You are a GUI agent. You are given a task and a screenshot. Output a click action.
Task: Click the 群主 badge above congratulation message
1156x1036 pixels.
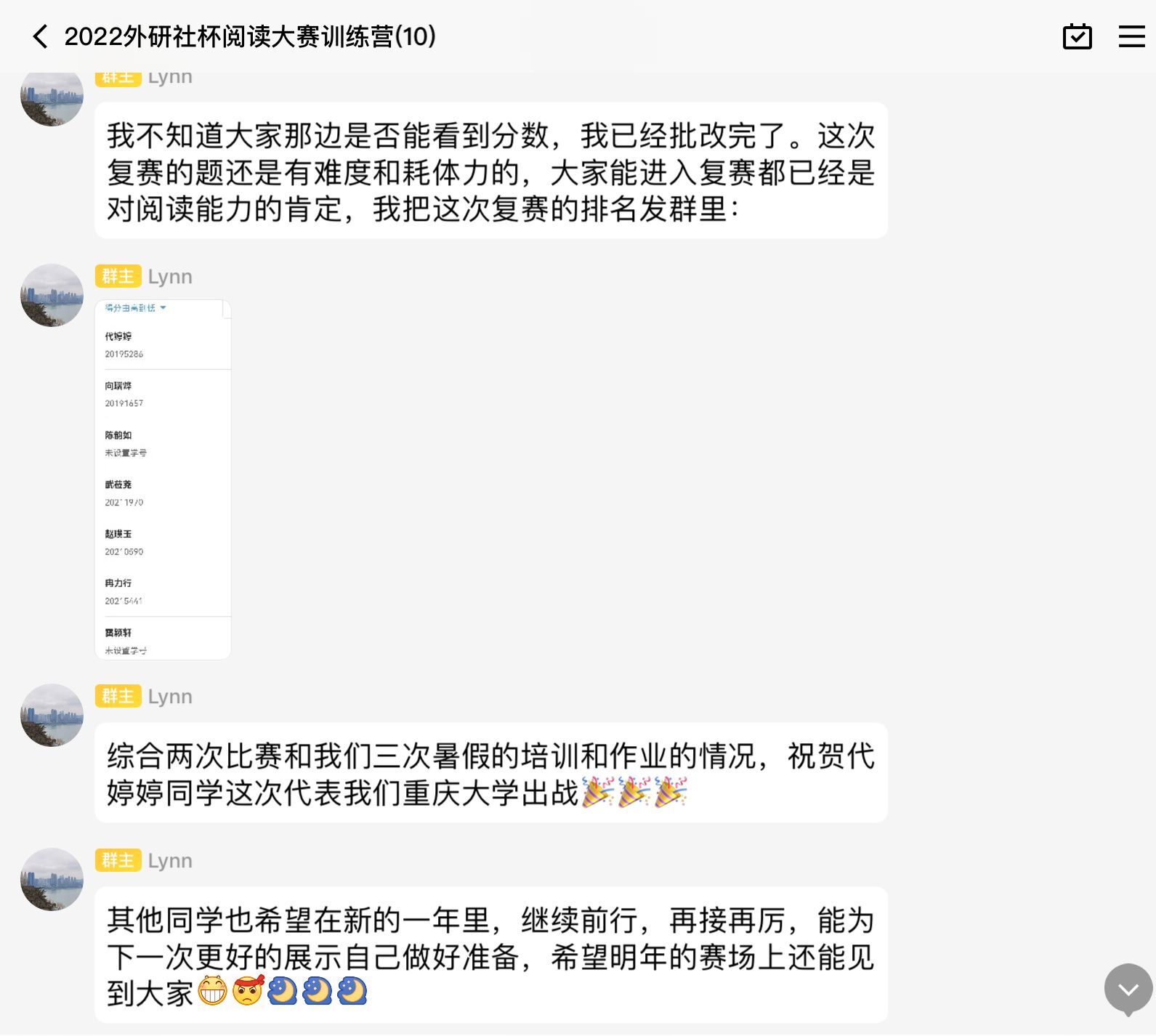(x=118, y=696)
